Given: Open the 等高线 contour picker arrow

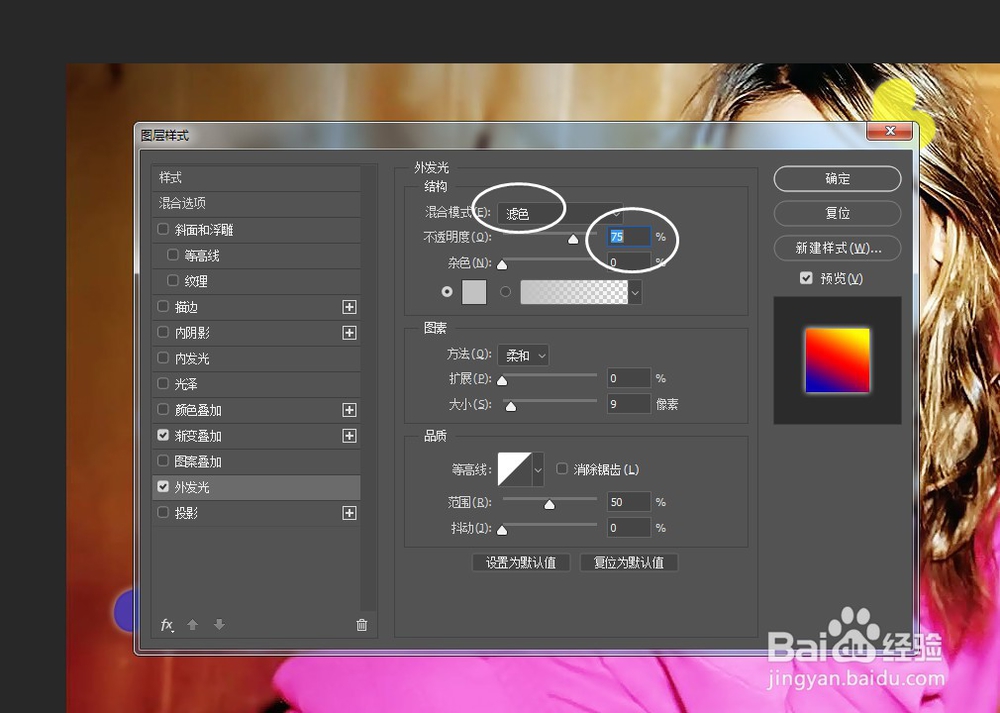Looking at the screenshot, I should point(538,470).
